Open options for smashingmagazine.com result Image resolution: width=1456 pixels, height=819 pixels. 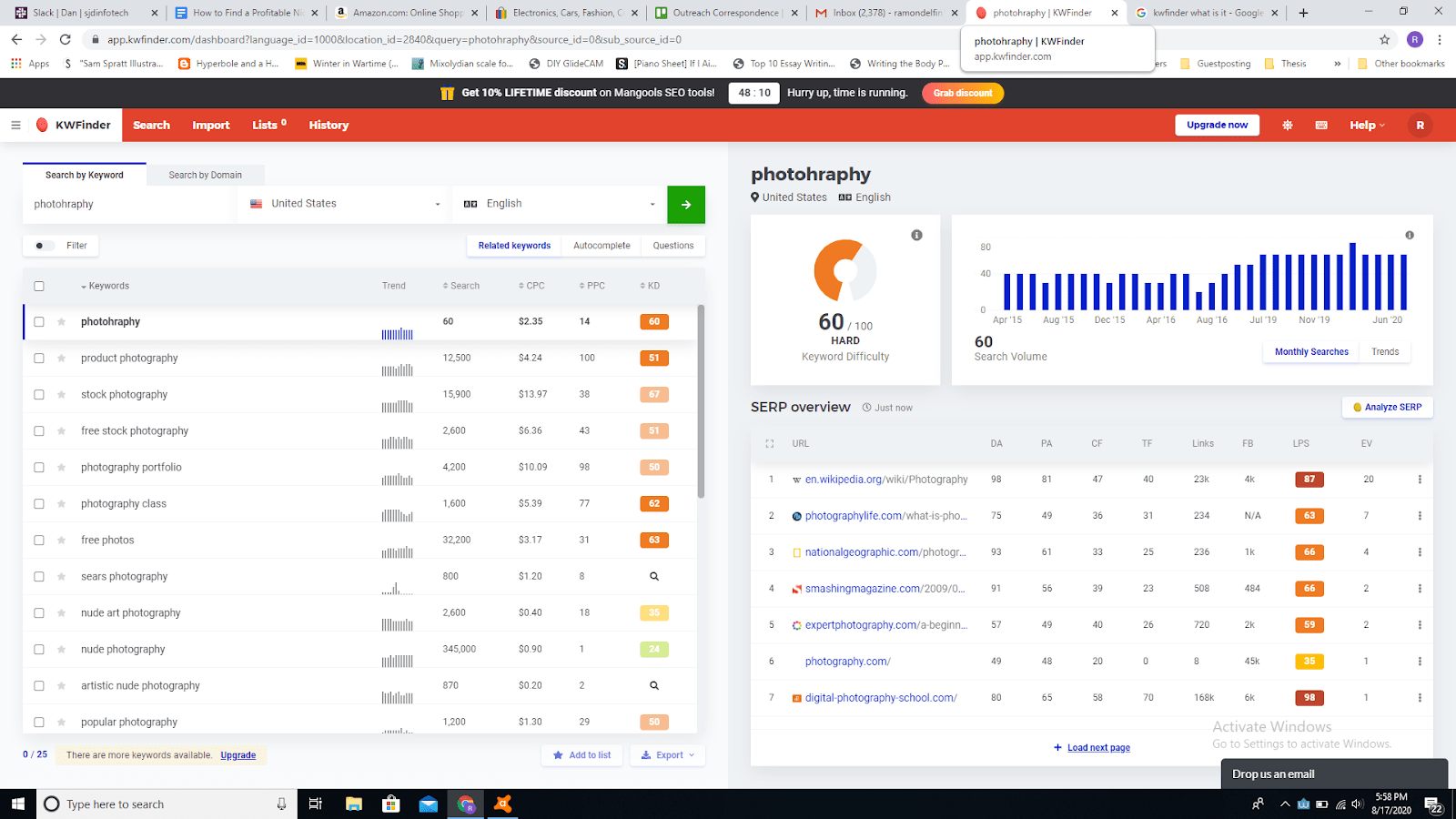[x=1420, y=588]
